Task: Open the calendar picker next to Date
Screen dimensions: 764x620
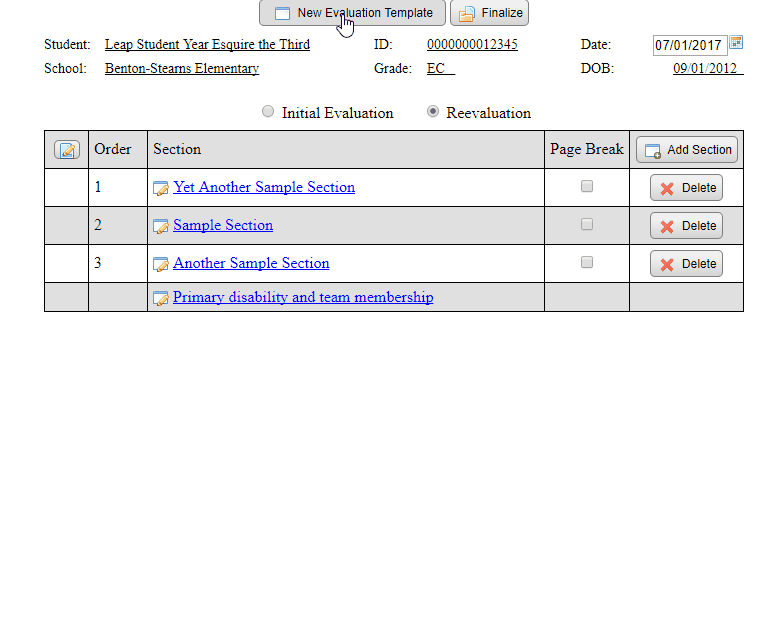Action: tap(736, 42)
